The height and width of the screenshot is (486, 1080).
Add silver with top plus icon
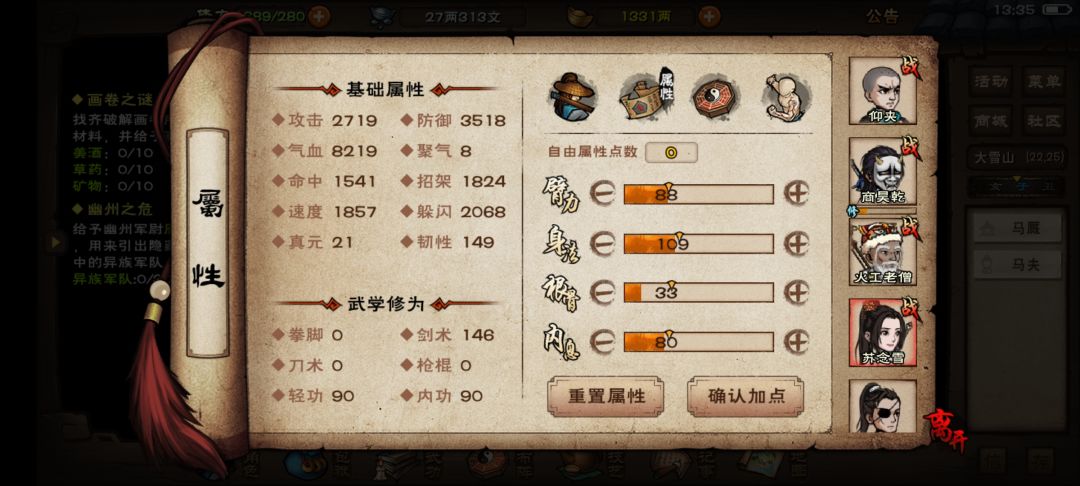(x=709, y=16)
